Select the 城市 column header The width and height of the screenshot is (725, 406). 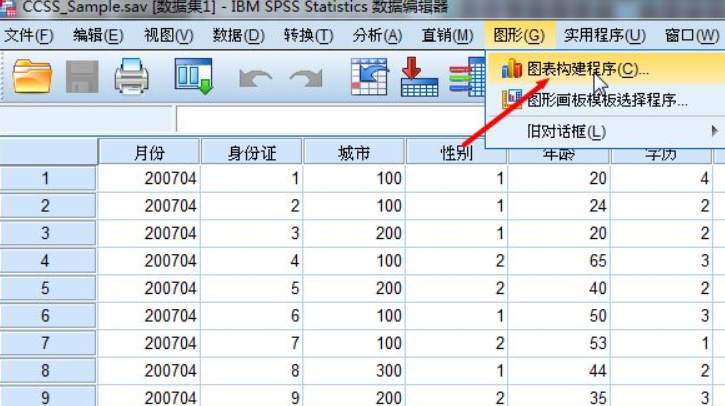[x=354, y=152]
